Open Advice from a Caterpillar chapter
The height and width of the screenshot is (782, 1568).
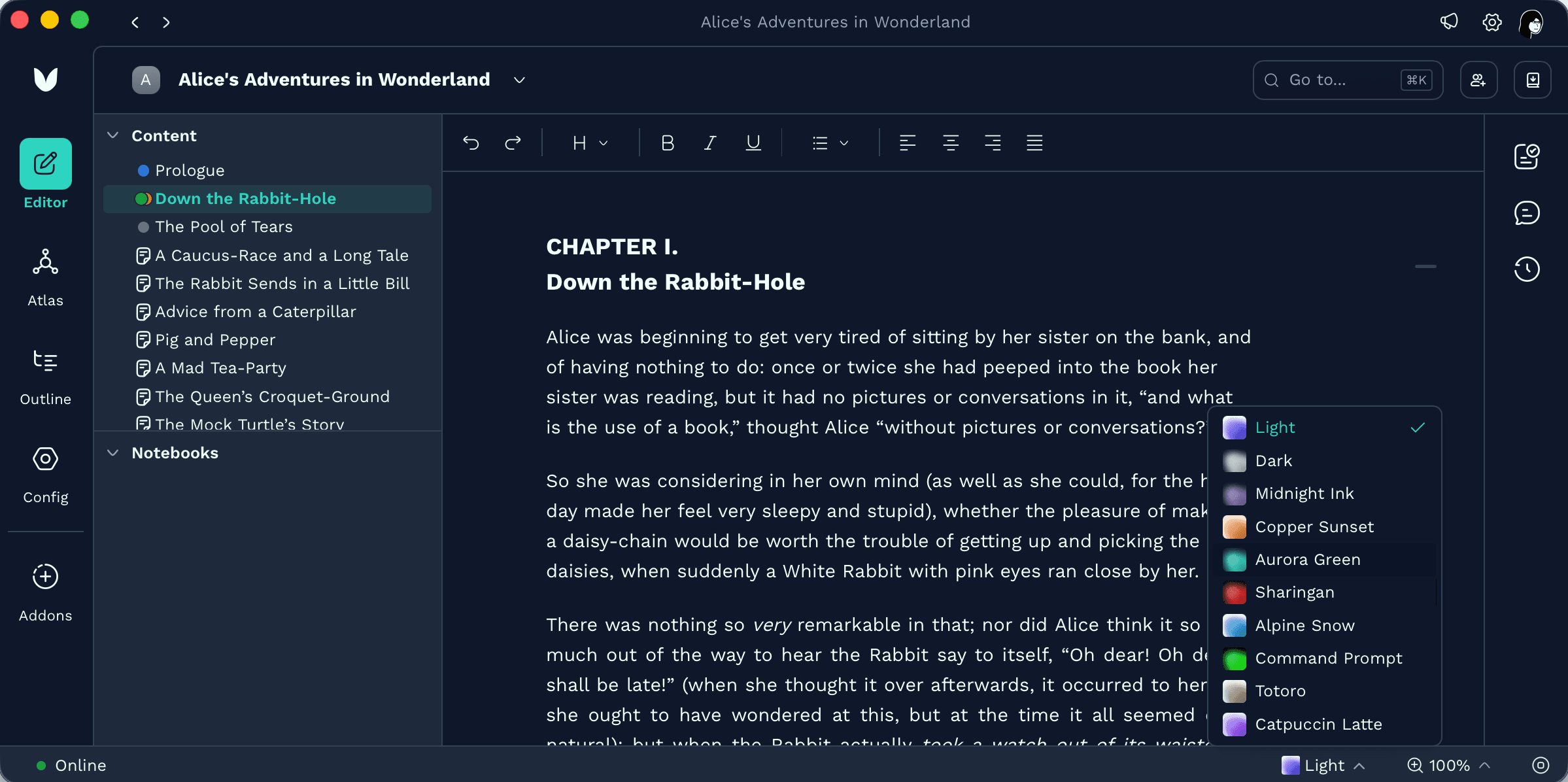click(267, 312)
